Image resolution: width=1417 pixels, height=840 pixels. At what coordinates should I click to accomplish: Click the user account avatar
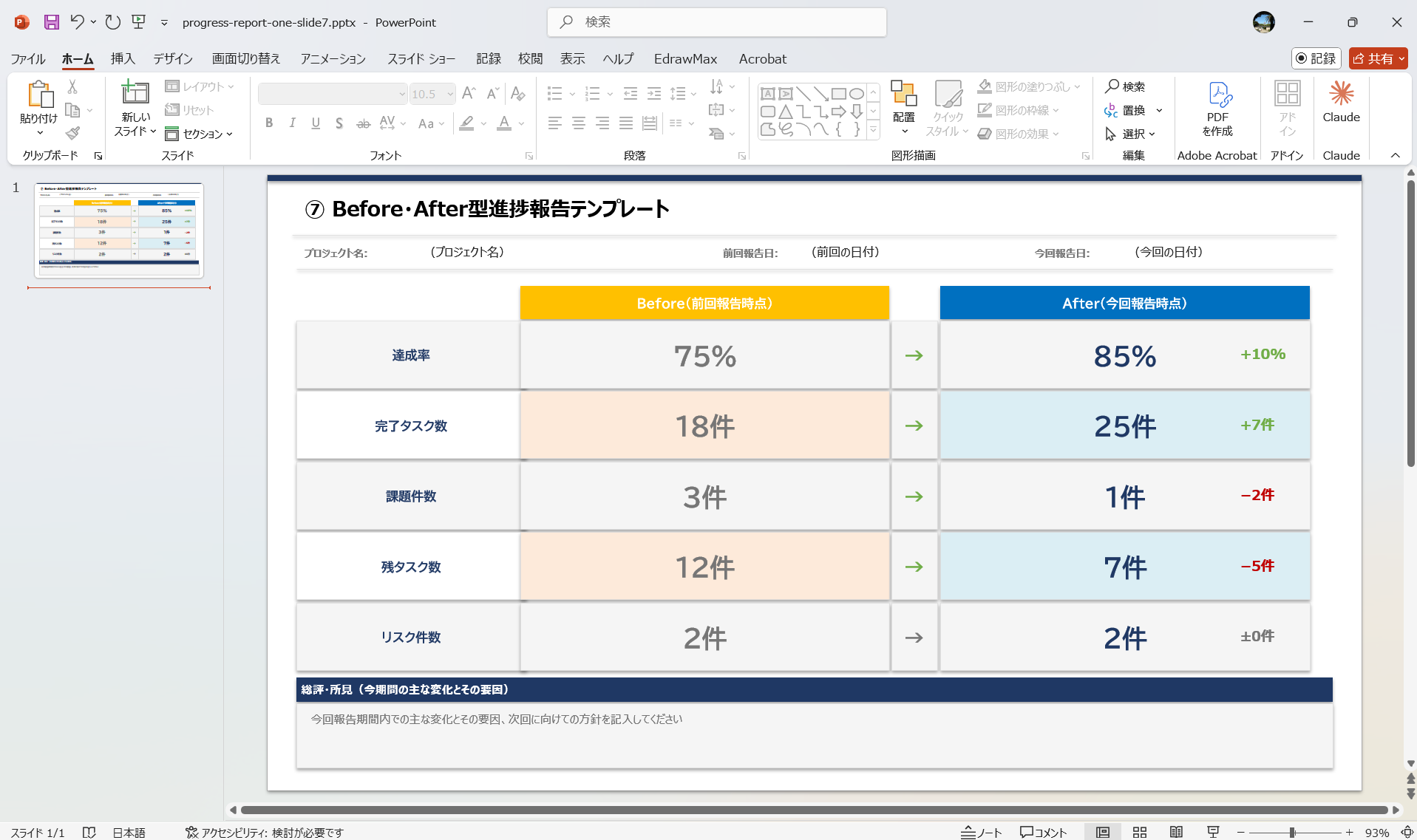pos(1264,22)
